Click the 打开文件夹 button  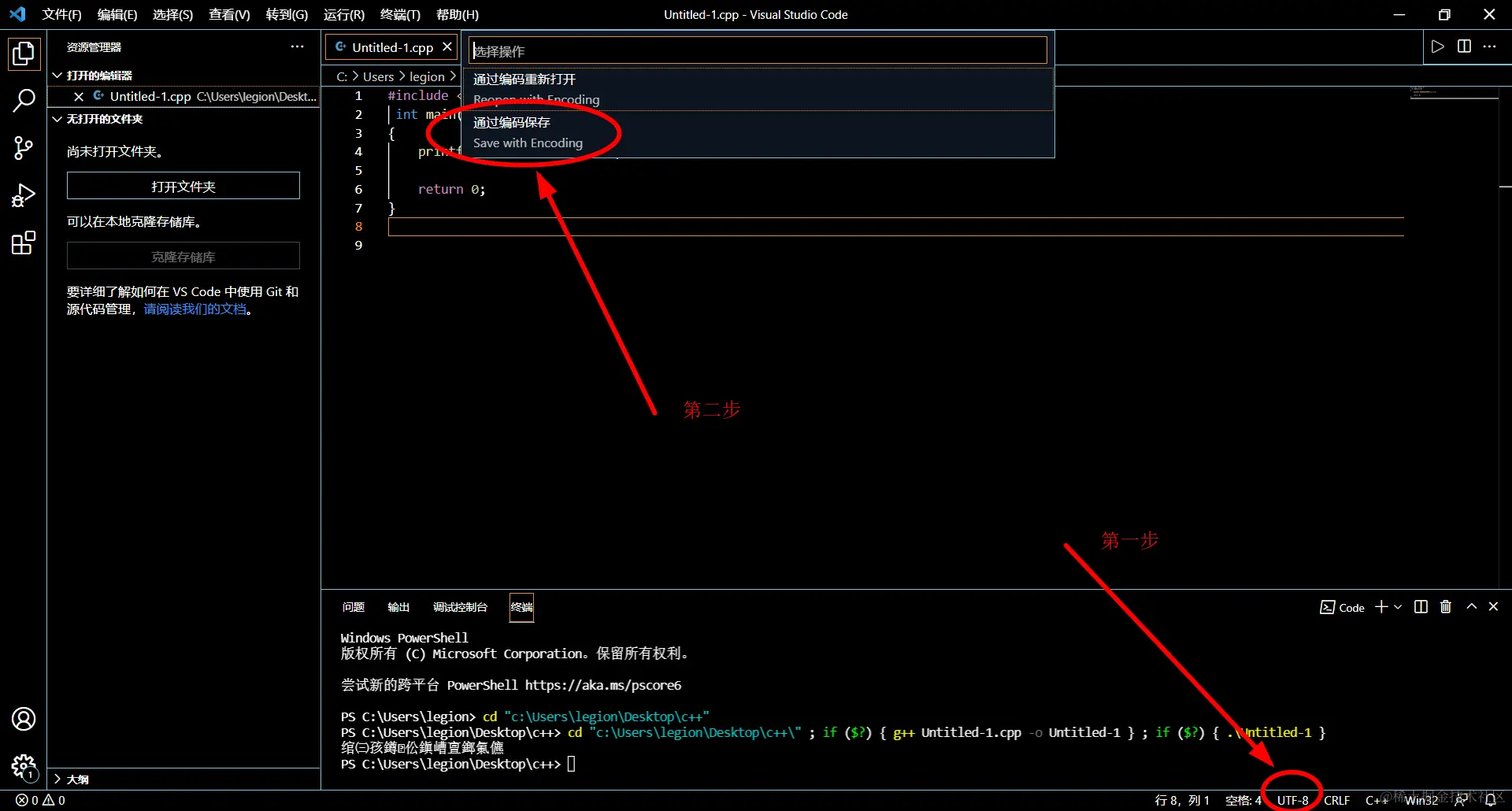coord(183,186)
